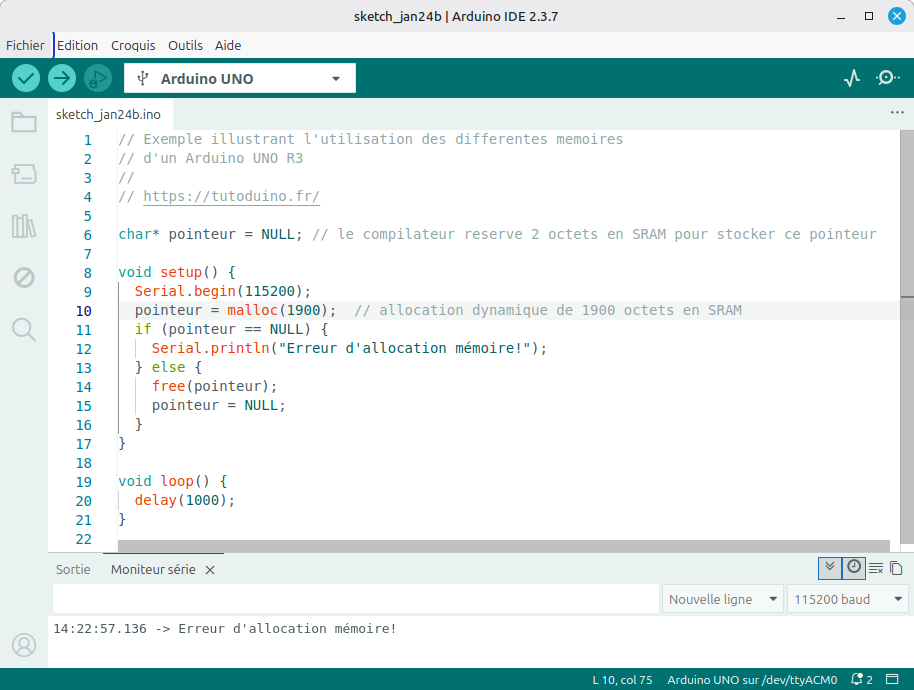Open the Sketchbook folder sidebar icon
Viewport: 914px width, 690px height.
24,123
